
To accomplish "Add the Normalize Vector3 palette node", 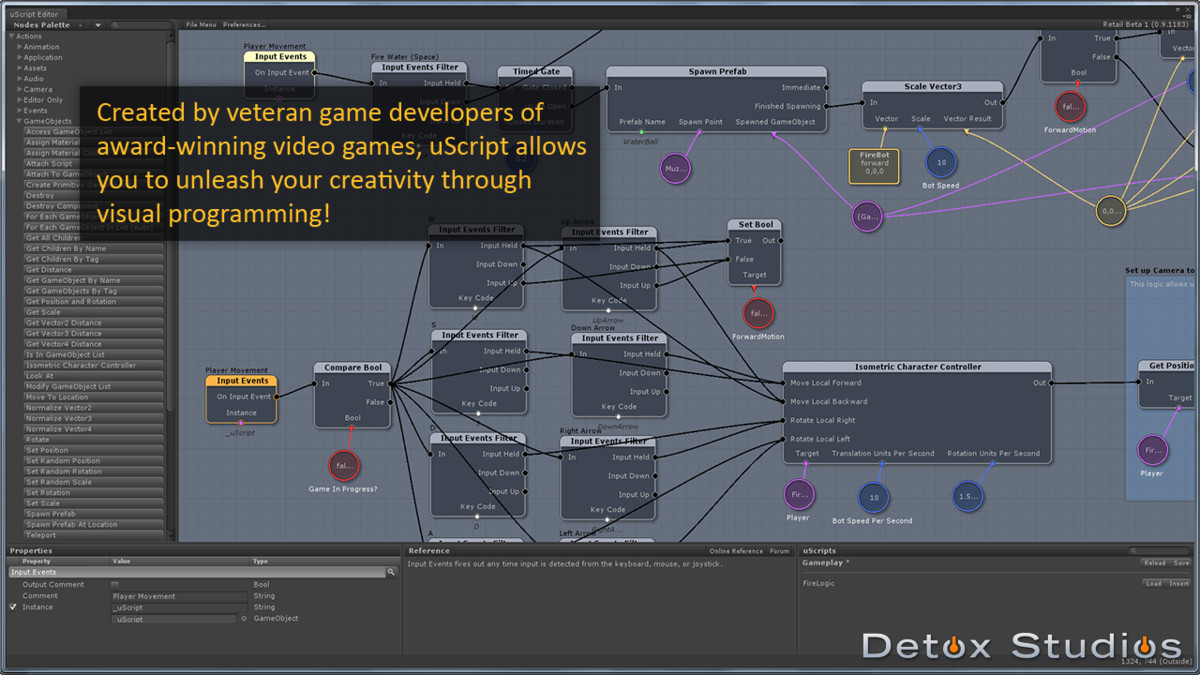I will coord(93,418).
